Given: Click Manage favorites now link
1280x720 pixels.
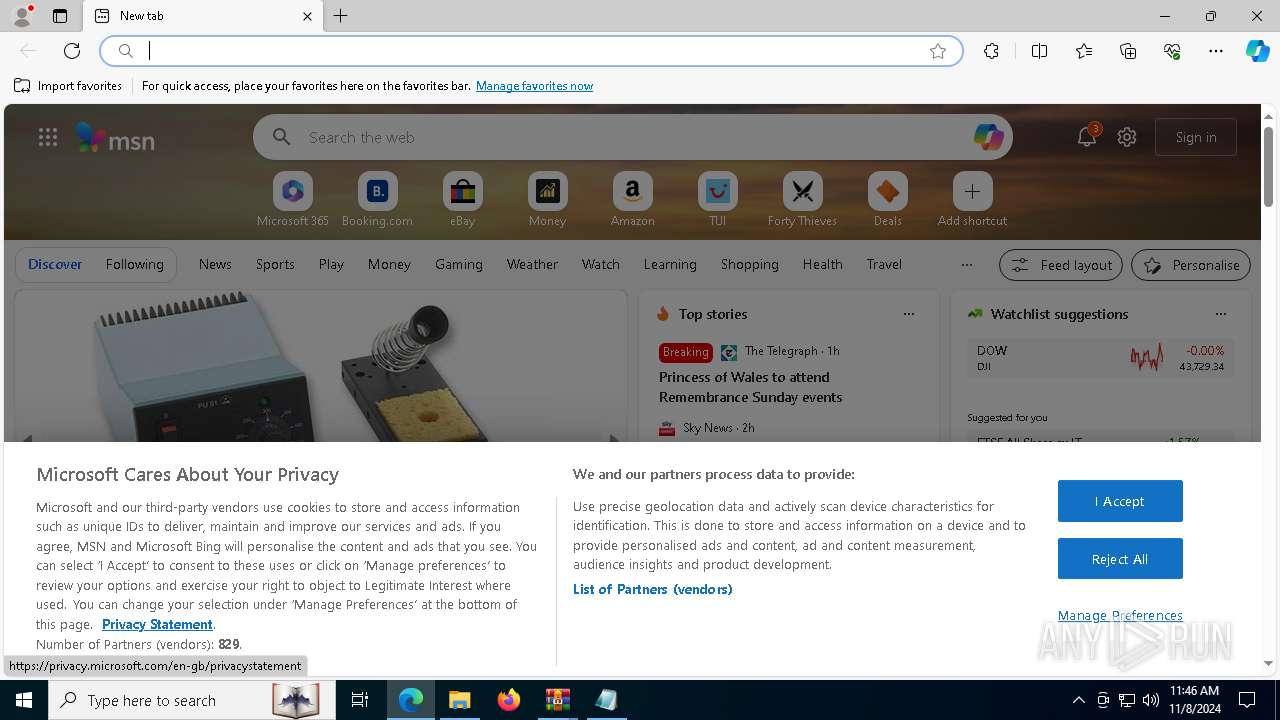Looking at the screenshot, I should click(x=534, y=86).
